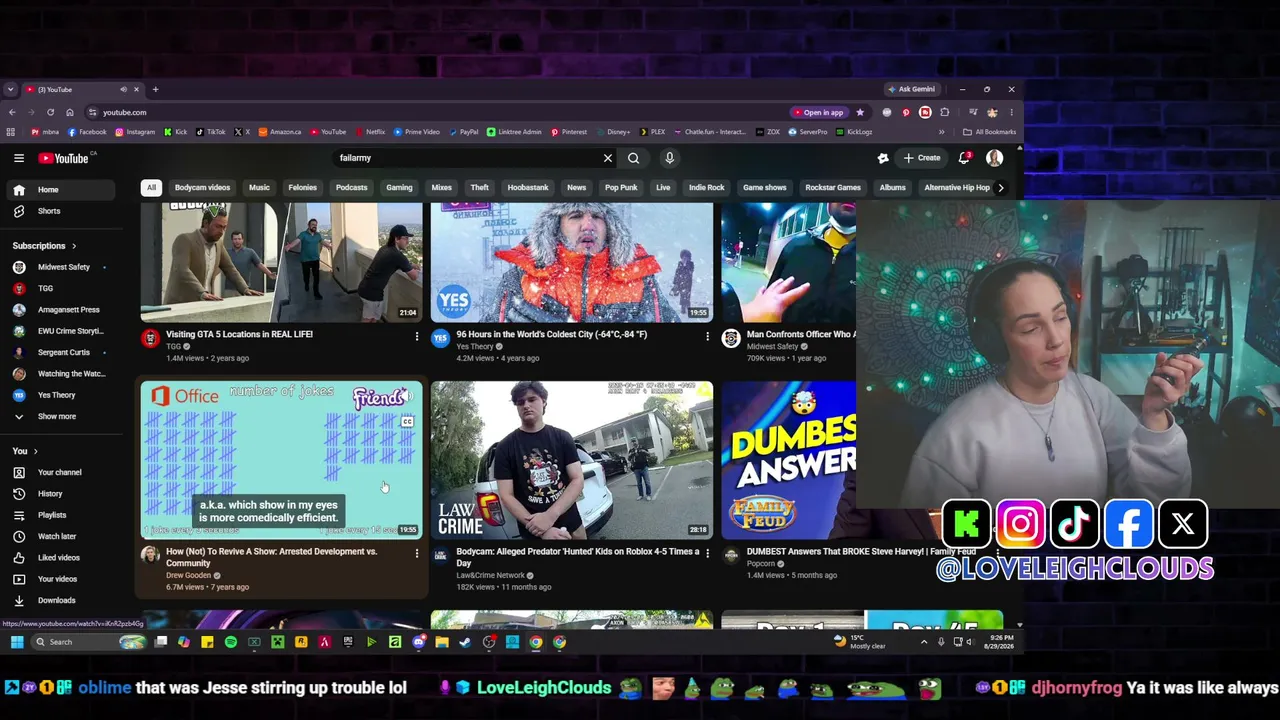Select the Gaming filter chip
This screenshot has width=1280, height=720.
(x=399, y=187)
